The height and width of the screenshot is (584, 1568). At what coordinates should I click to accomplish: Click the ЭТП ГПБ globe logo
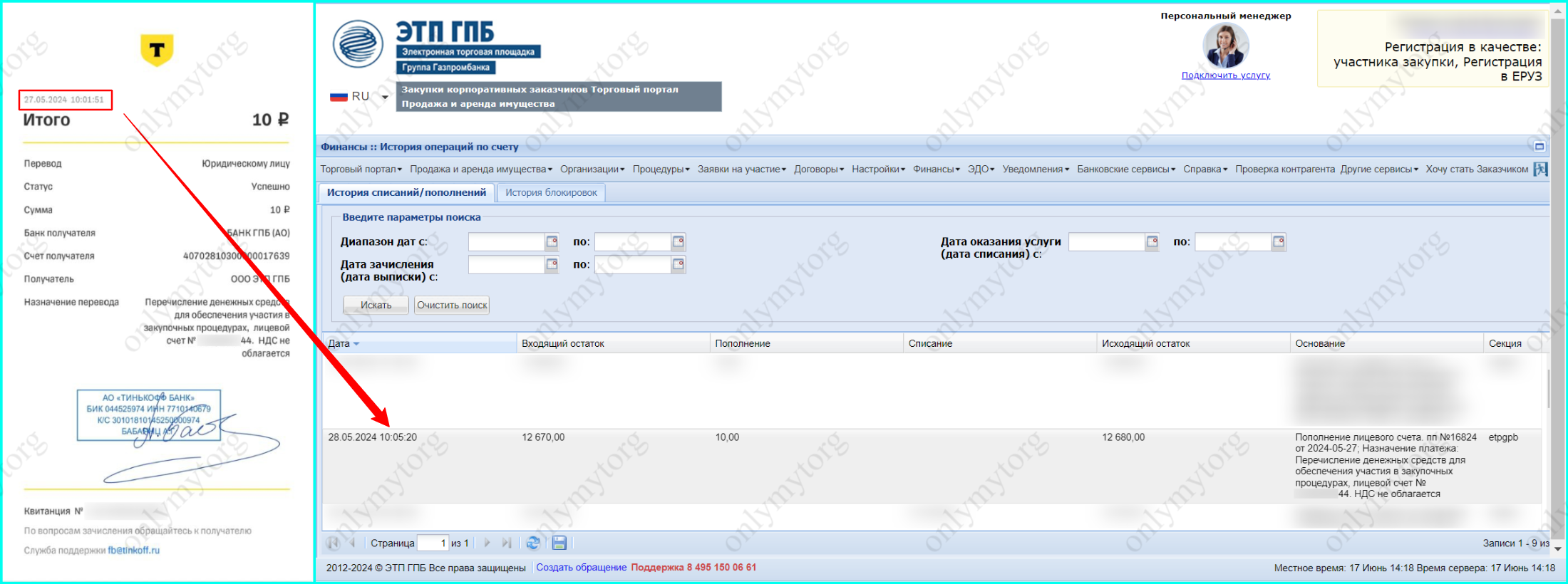click(358, 43)
